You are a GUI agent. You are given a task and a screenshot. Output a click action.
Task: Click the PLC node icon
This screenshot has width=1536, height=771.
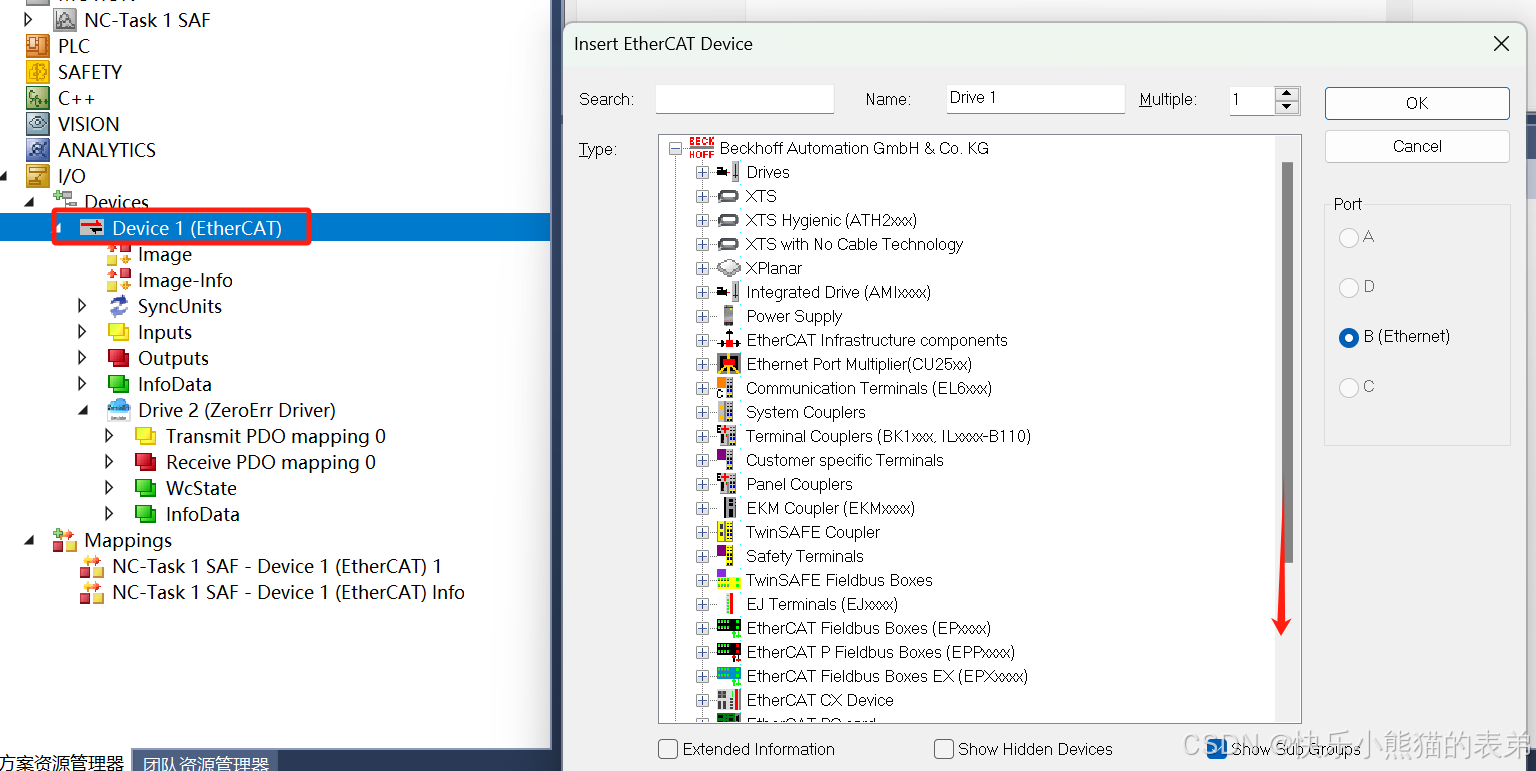tap(38, 46)
